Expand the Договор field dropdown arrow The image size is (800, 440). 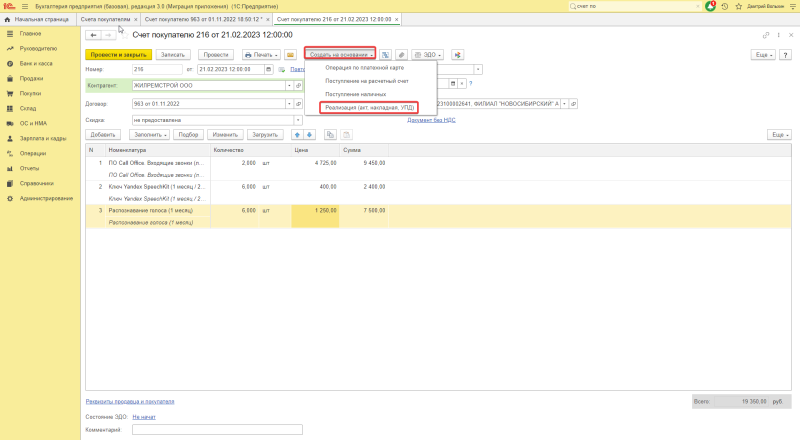tap(289, 104)
